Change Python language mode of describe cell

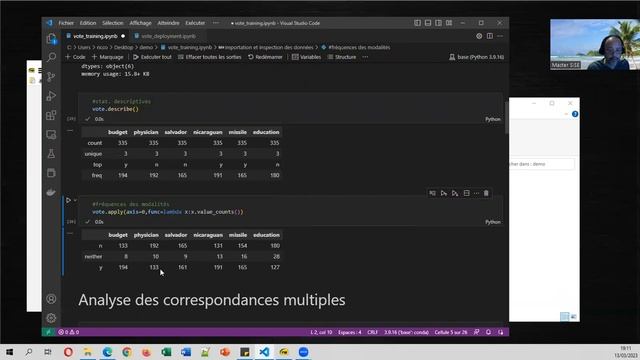[x=493, y=119]
